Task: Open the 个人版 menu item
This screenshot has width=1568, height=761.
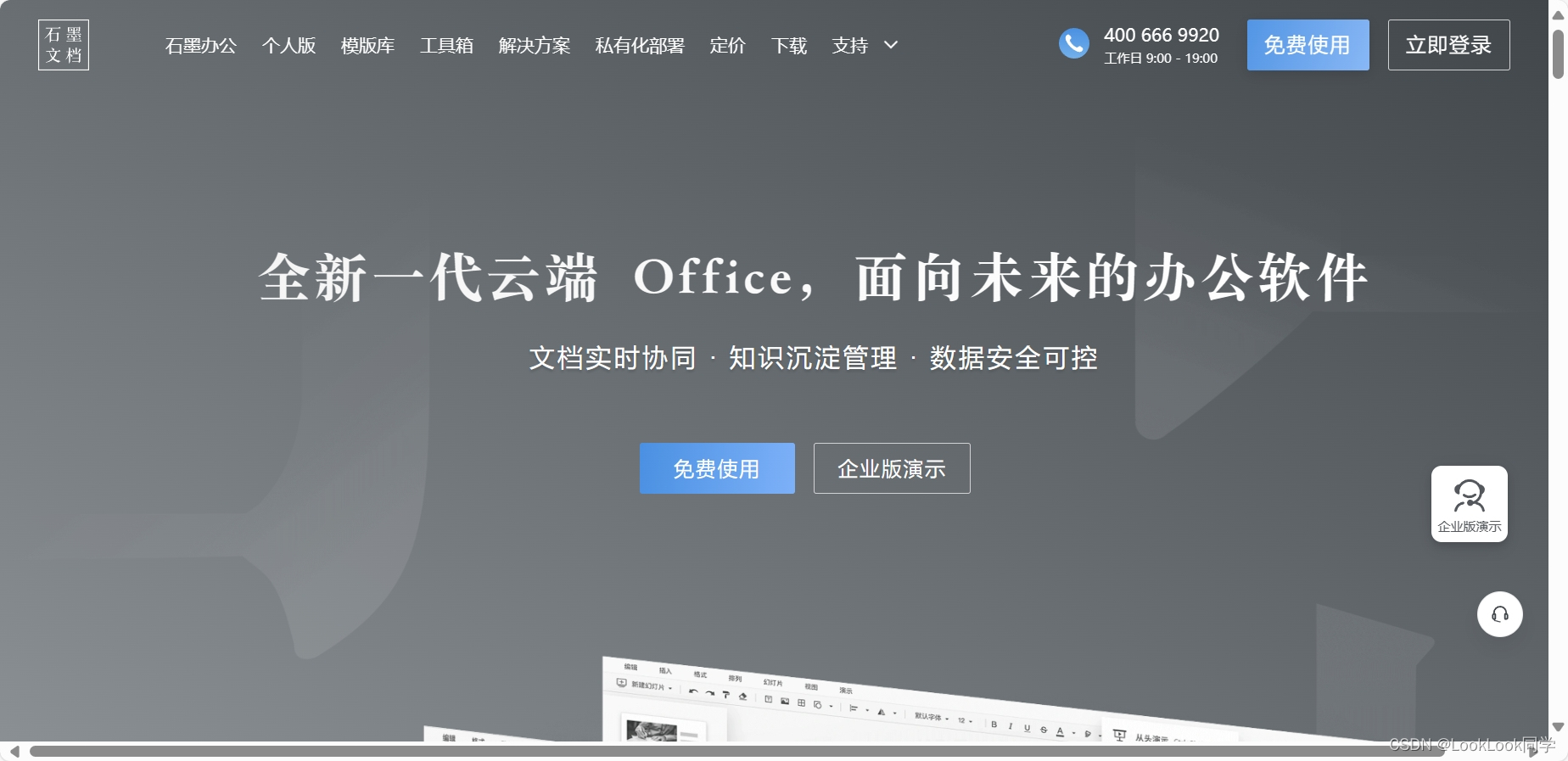Action: pyautogui.click(x=288, y=46)
